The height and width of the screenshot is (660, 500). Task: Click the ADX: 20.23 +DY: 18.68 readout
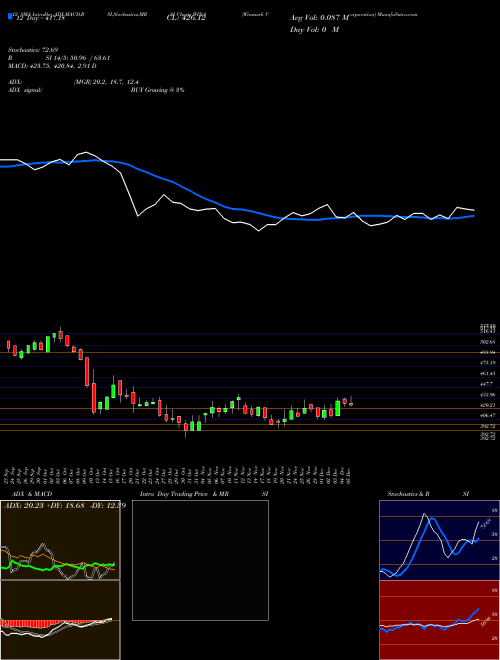(64, 506)
